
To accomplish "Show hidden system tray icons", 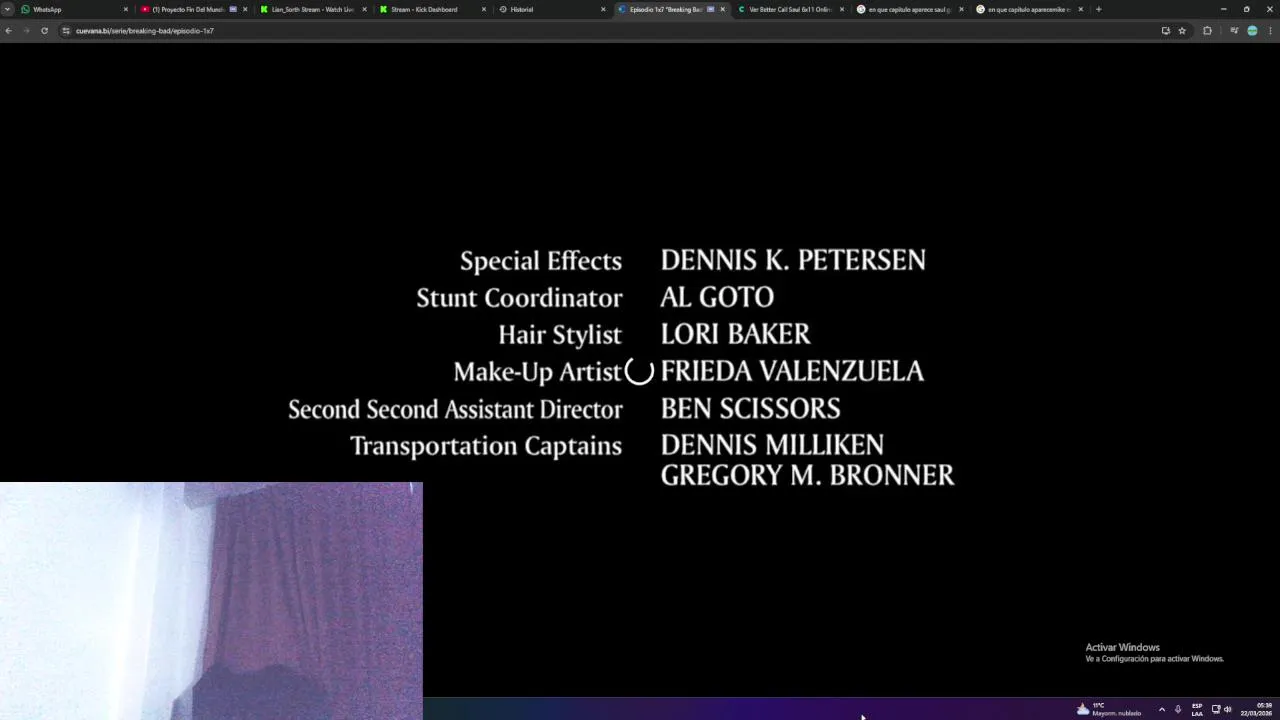I will click(x=1161, y=709).
